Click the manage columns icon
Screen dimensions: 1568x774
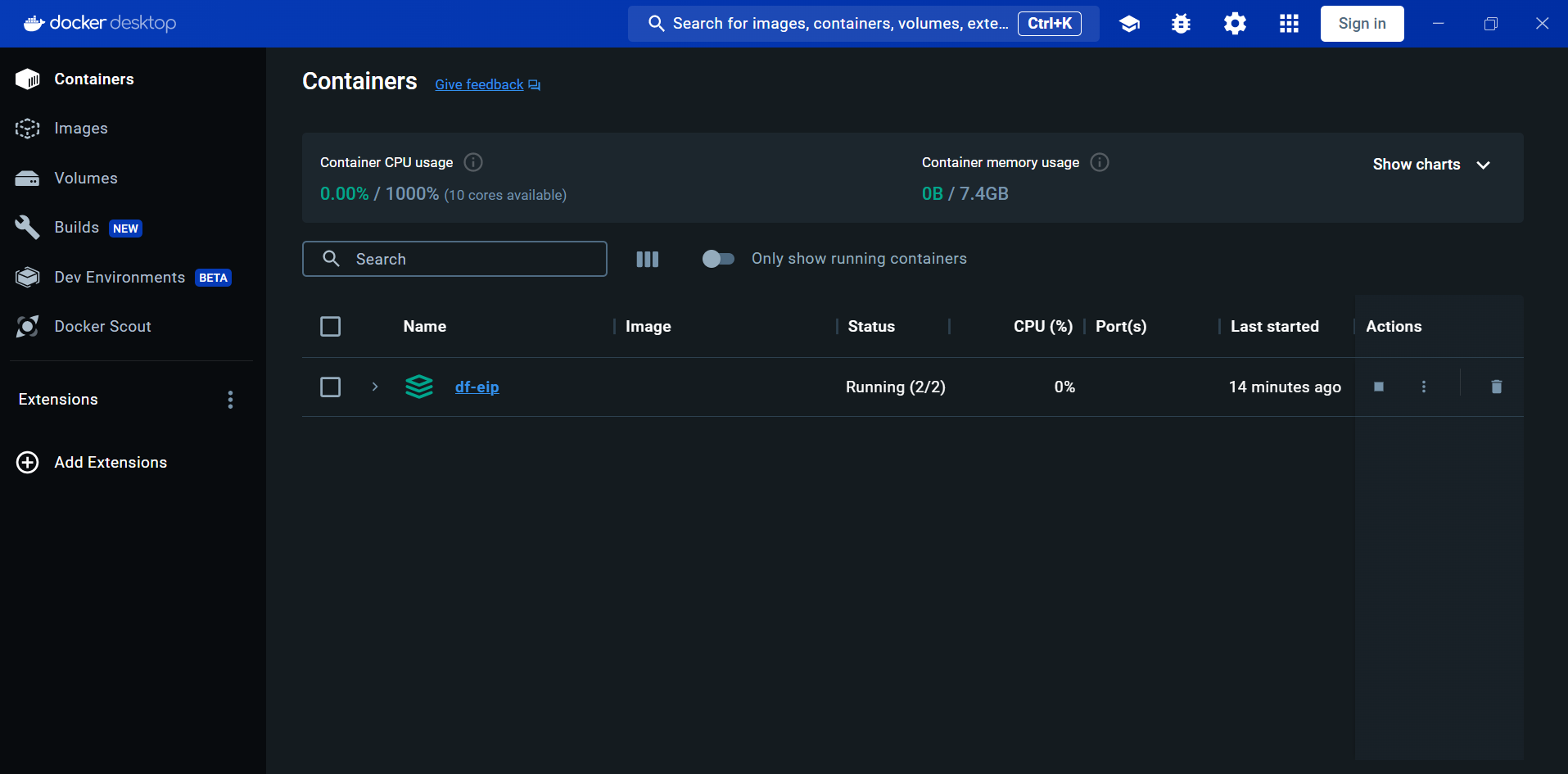[647, 259]
